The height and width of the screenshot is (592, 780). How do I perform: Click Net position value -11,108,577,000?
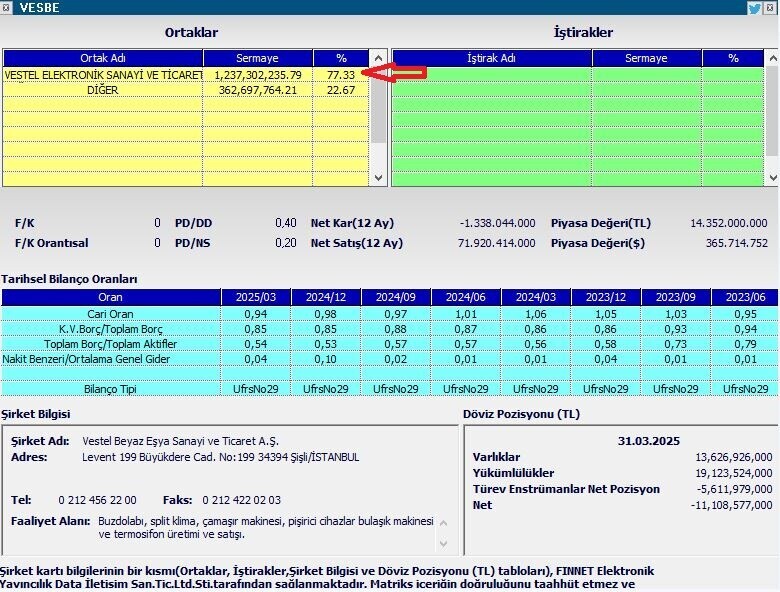tap(732, 505)
